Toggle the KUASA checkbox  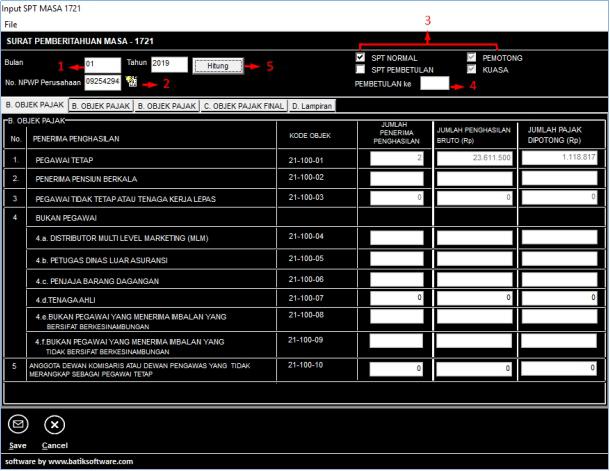tap(472, 70)
